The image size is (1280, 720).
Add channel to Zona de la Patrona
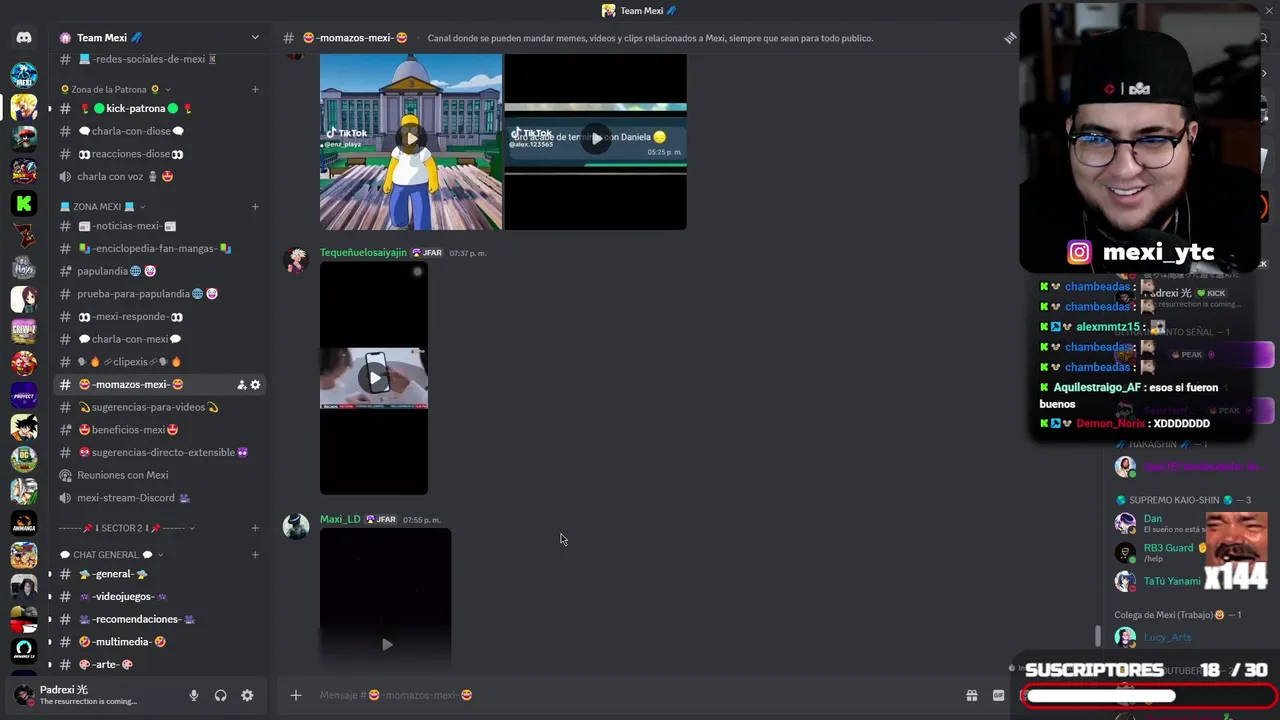pos(255,89)
